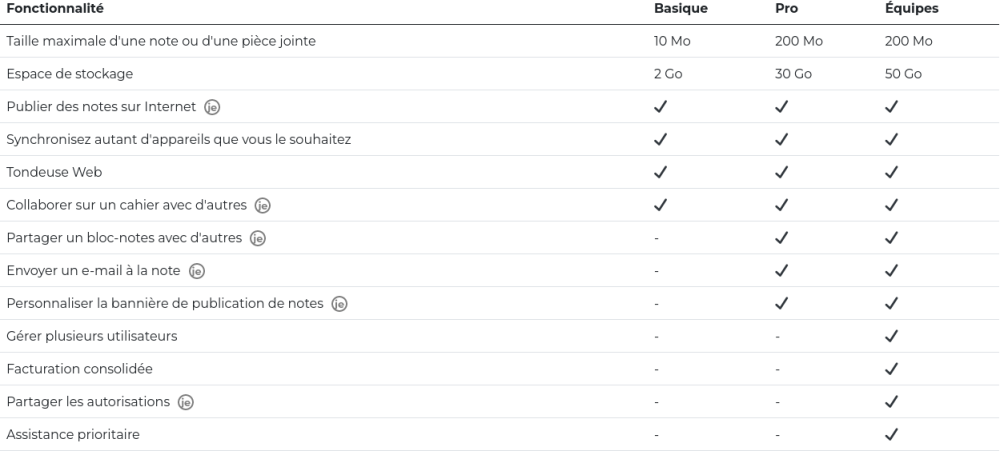
Task: Click info icon beside Personnaliser la bannière
Action: [x=339, y=304]
